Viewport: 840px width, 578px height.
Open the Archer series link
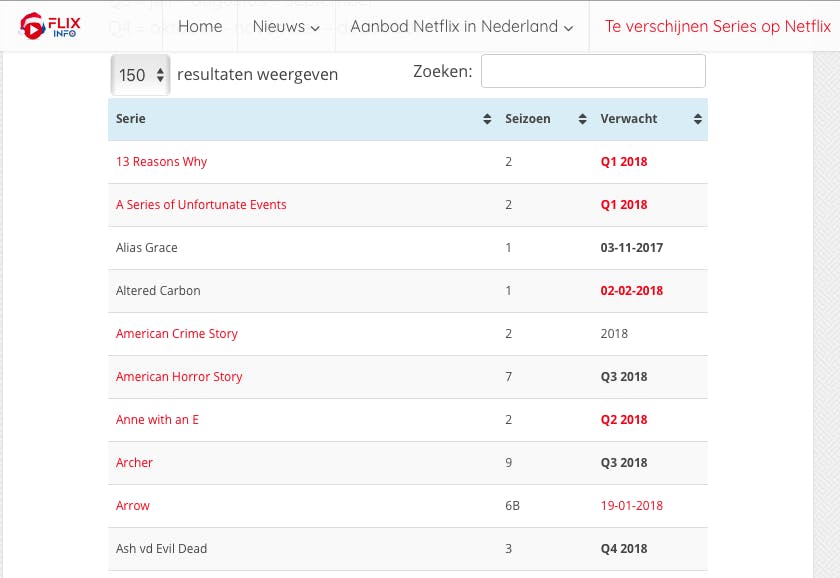click(x=135, y=463)
